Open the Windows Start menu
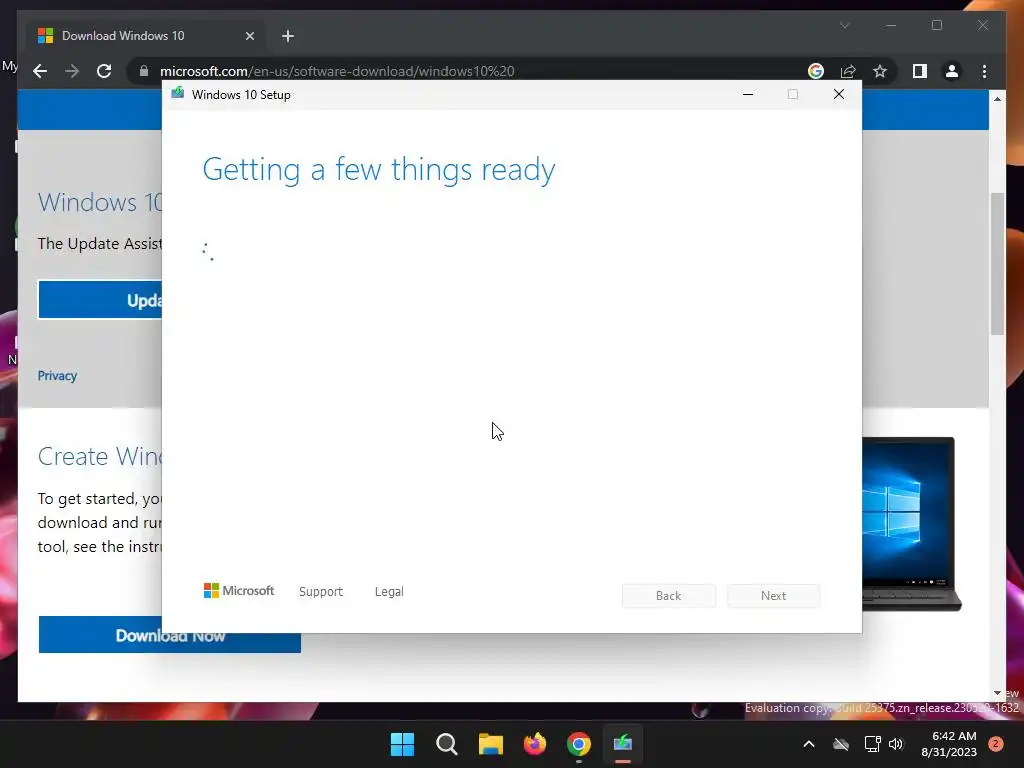The image size is (1024, 768). click(402, 744)
